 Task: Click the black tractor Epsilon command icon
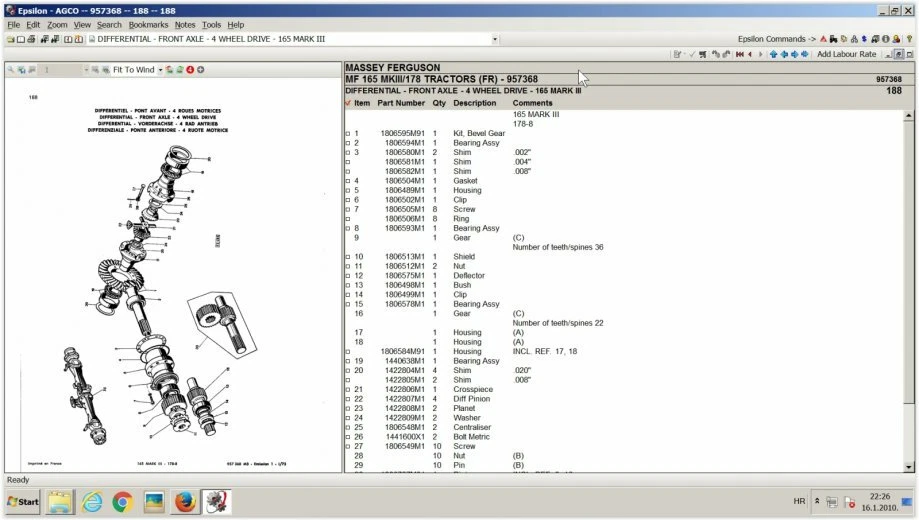pos(833,39)
